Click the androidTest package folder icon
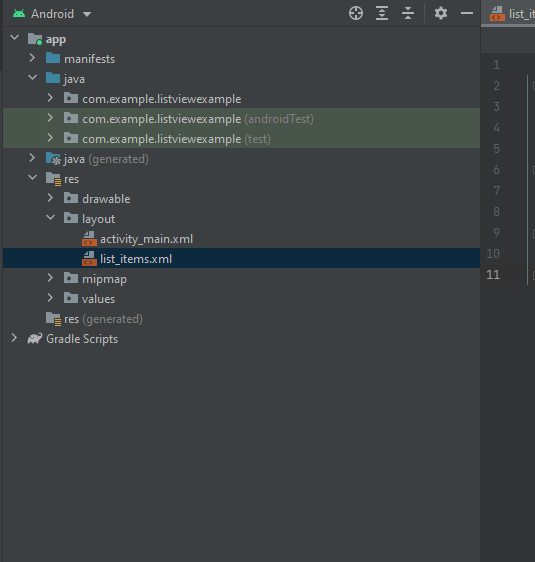Image resolution: width=535 pixels, height=562 pixels. click(x=71, y=118)
